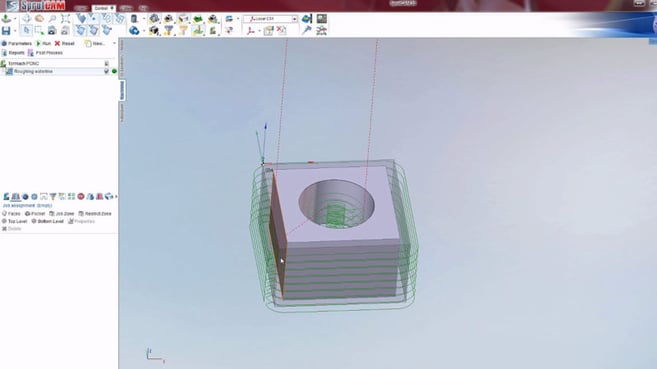Switch to the selected top ribbon tab
Image resolution: width=657 pixels, height=369 pixels.
click(x=103, y=8)
